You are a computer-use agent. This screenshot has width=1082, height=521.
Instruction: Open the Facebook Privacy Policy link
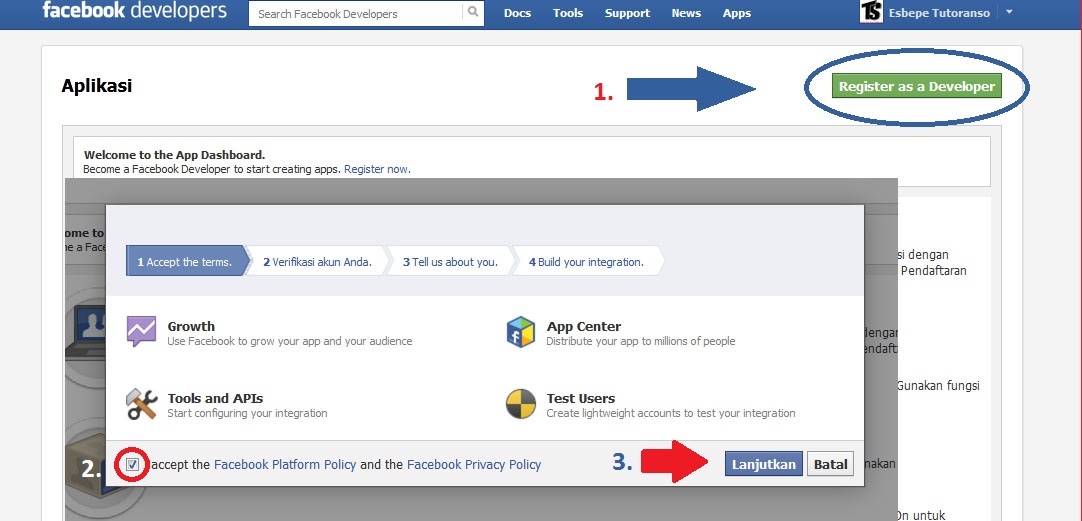tap(474, 464)
